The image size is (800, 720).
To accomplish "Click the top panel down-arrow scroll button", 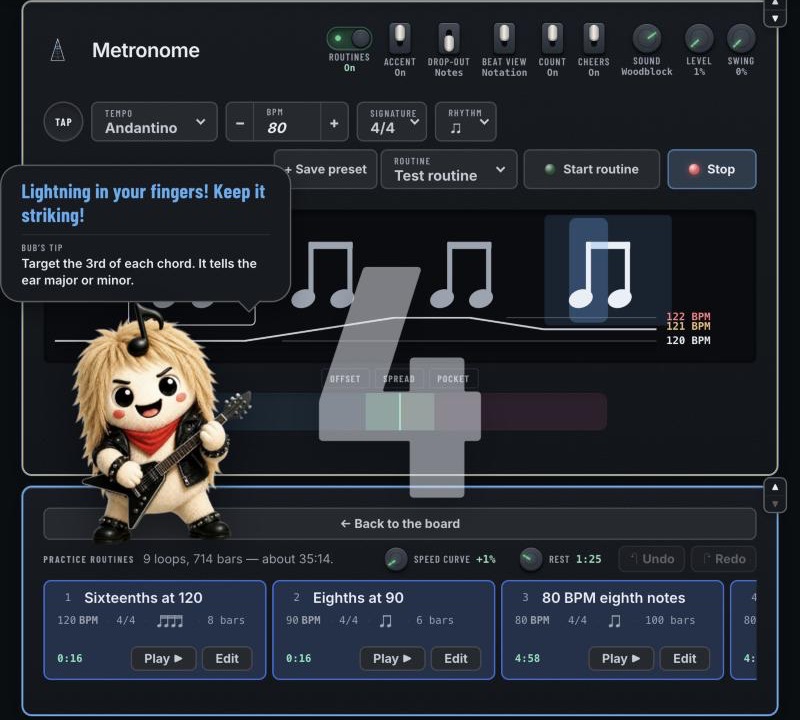I will [775, 18].
